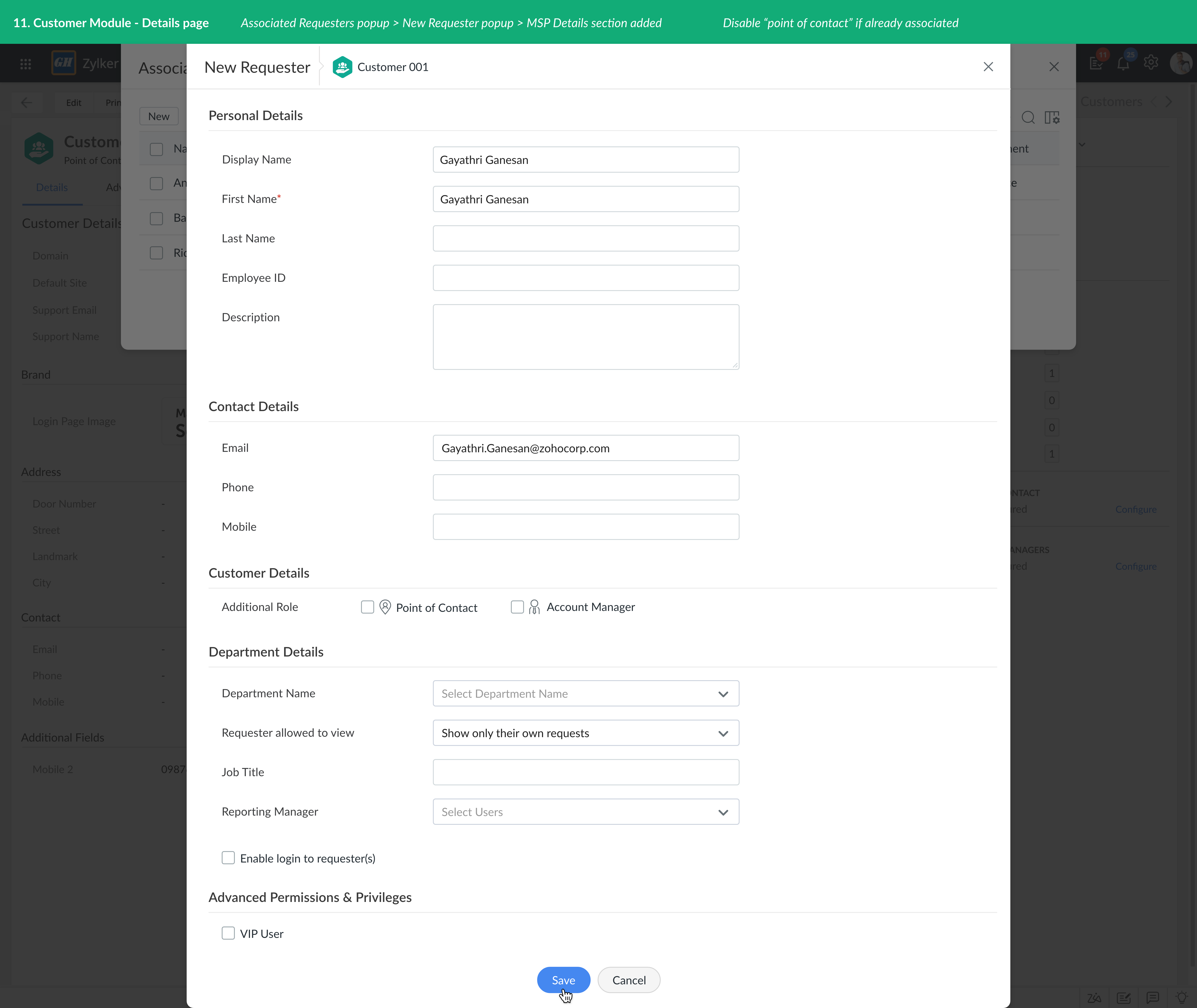The image size is (1197, 1008).
Task: Select the 'Ric' row checkbox in requesters list
Action: pyautogui.click(x=156, y=253)
